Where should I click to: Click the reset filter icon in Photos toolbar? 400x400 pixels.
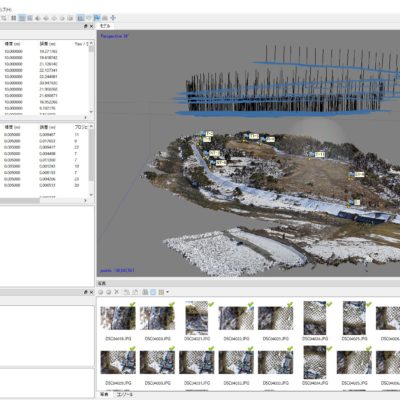(145, 292)
